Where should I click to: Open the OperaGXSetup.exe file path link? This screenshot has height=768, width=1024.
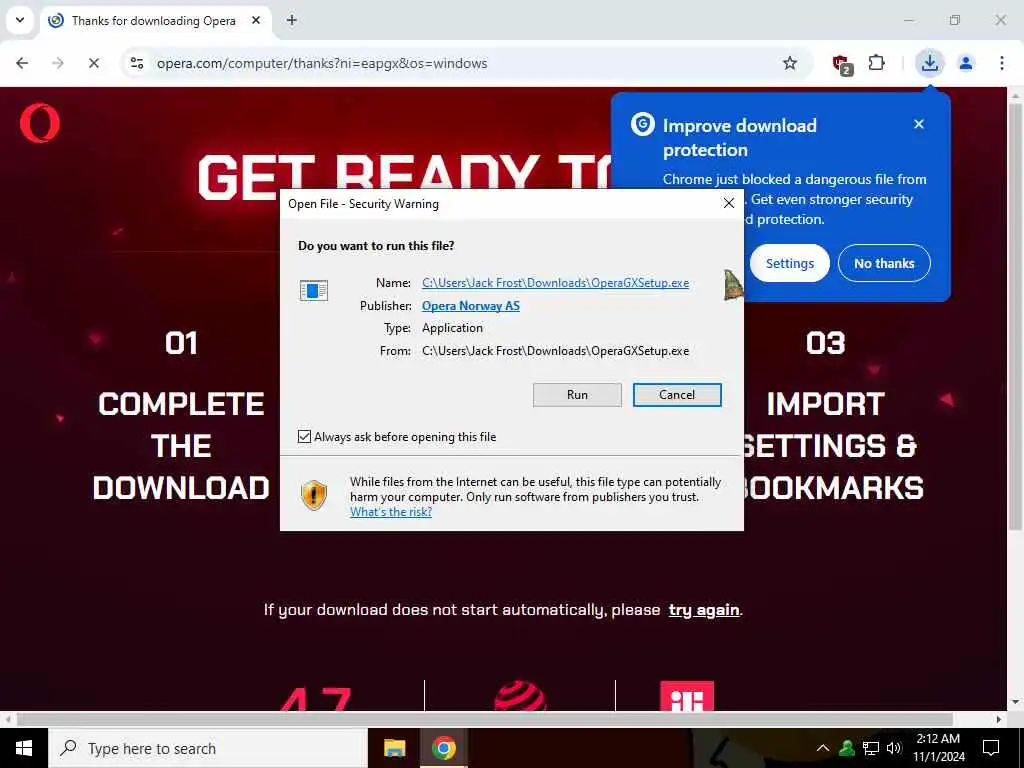coord(555,283)
